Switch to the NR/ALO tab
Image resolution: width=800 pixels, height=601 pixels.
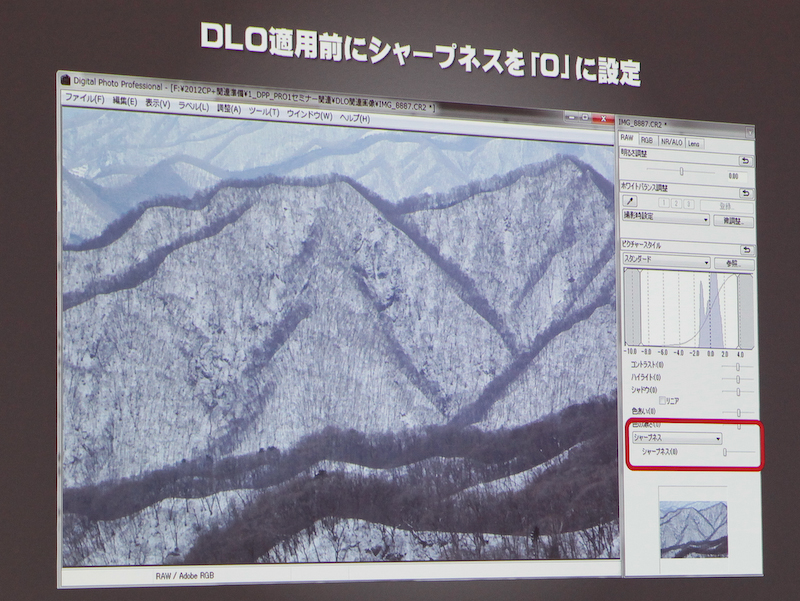point(670,142)
